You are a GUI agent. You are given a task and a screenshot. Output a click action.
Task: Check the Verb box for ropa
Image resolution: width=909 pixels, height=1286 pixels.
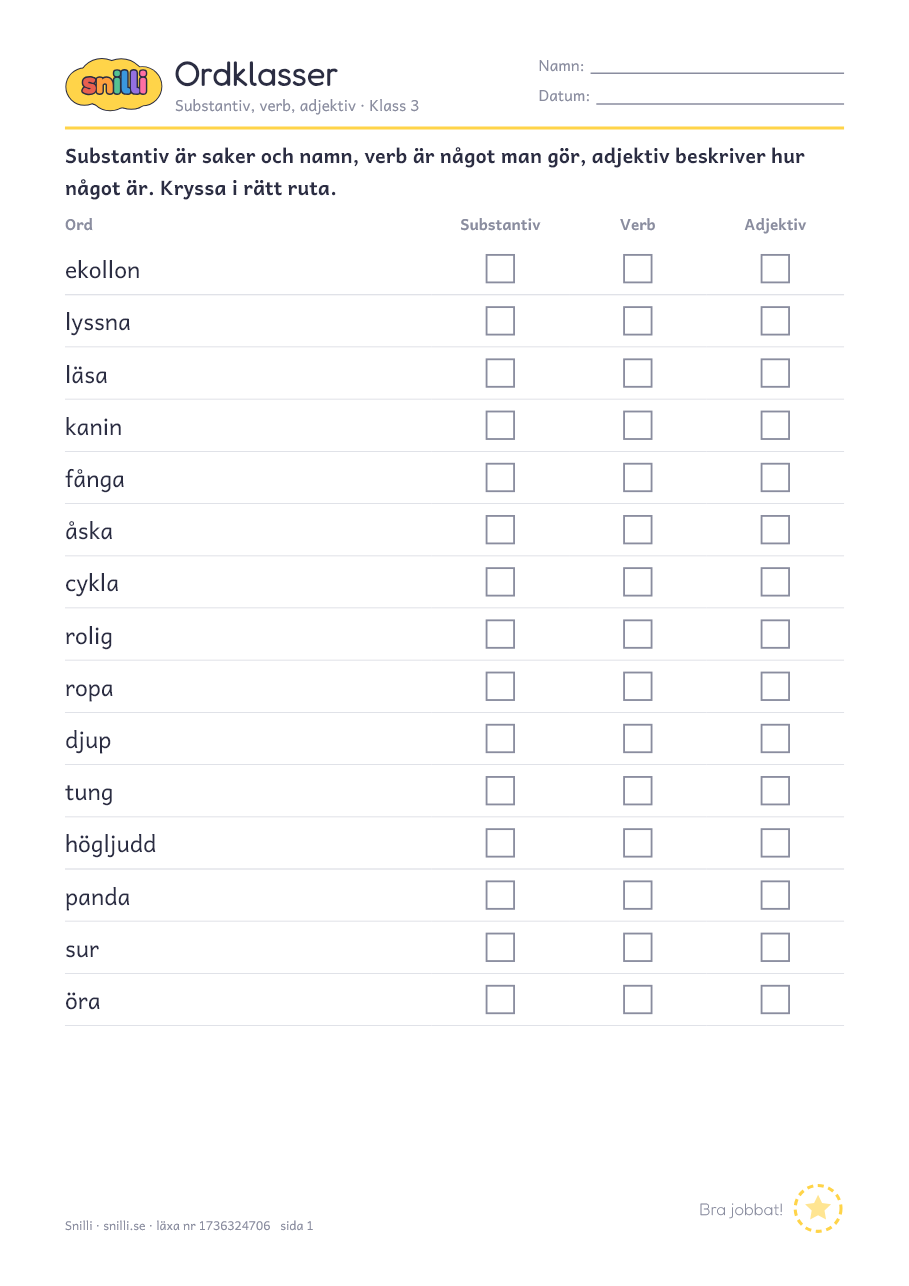coord(637,686)
